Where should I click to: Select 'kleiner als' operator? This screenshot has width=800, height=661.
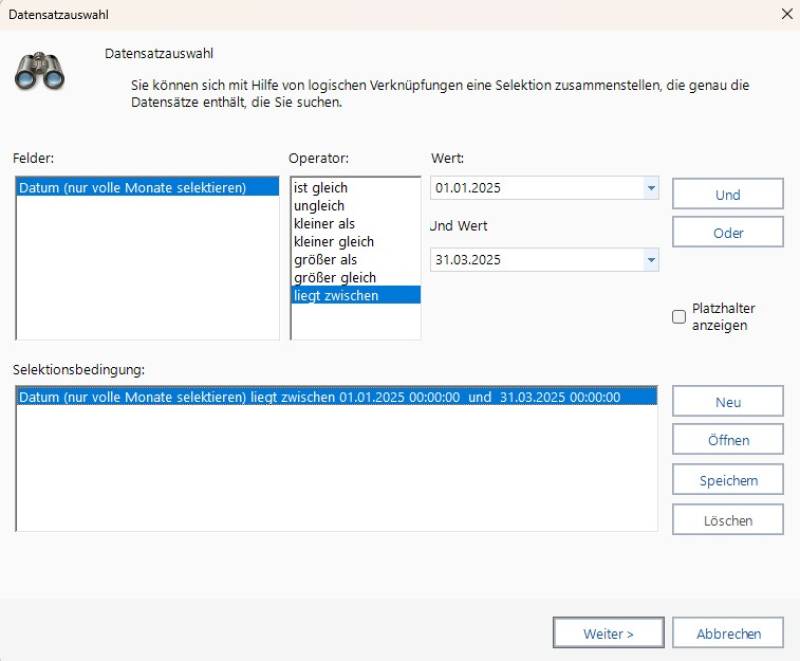coord(324,224)
